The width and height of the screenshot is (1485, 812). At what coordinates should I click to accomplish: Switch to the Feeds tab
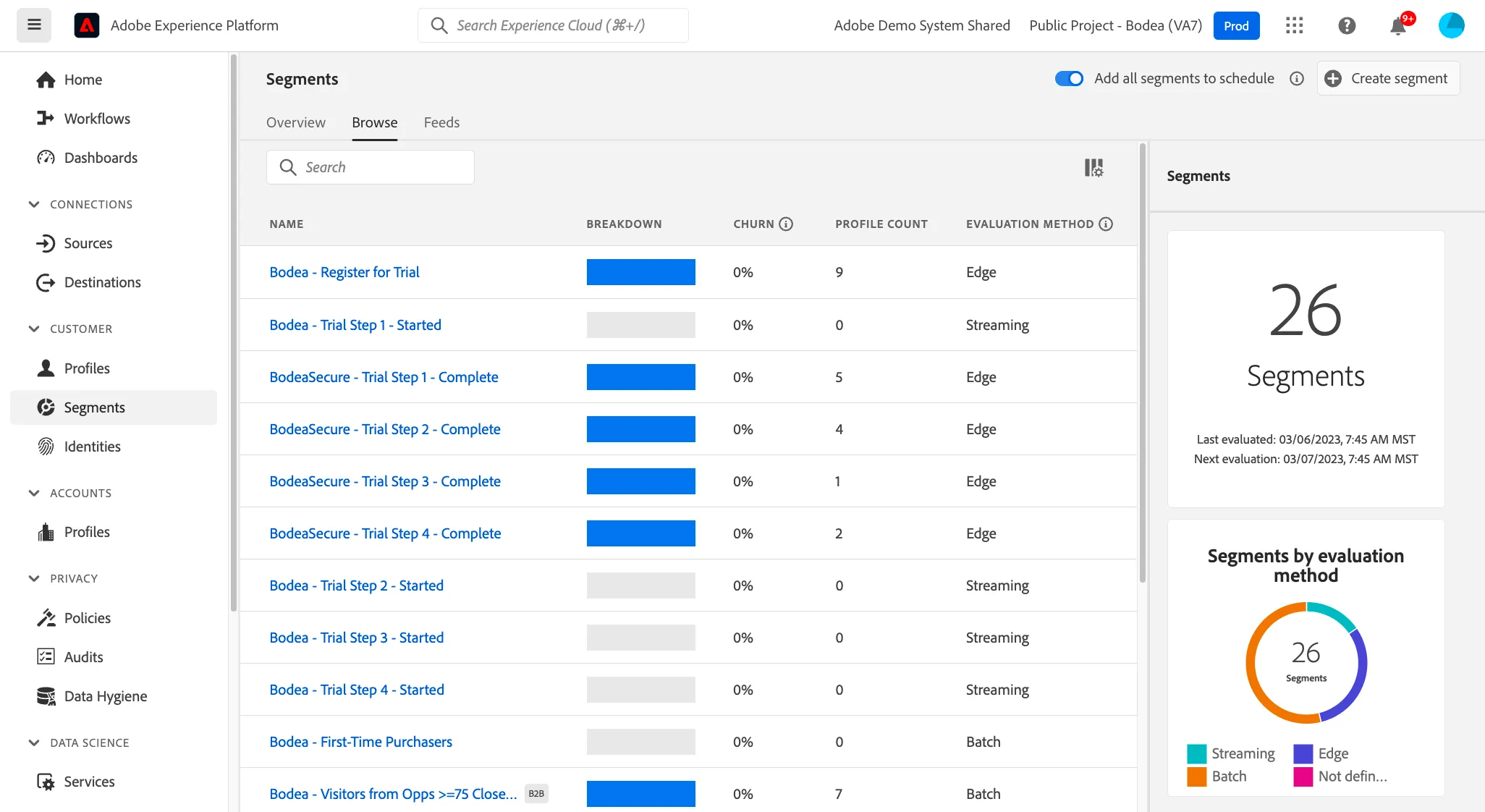pyautogui.click(x=441, y=122)
